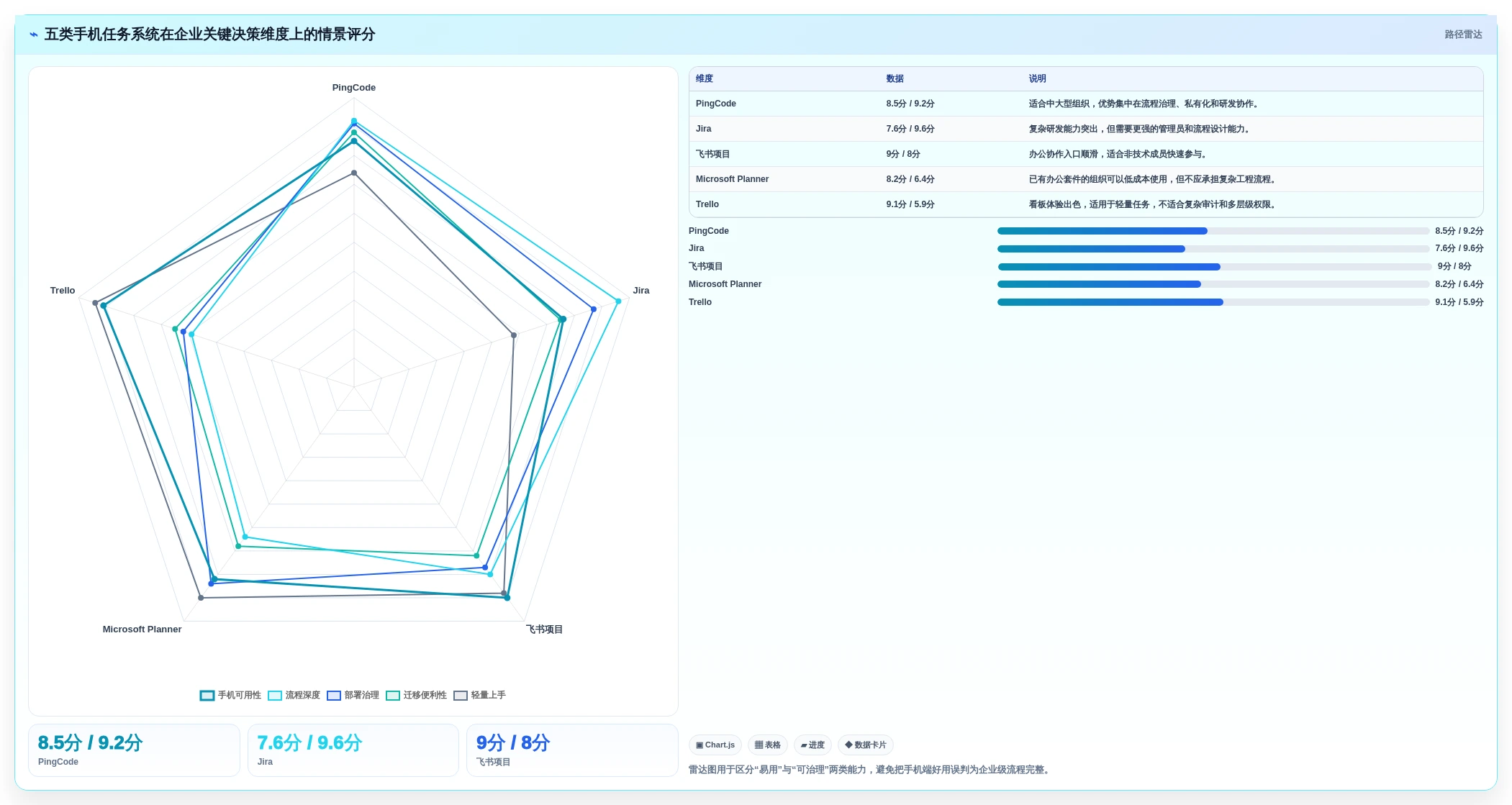
Task: Click the 飞书项目 radar axis label
Action: coord(544,629)
